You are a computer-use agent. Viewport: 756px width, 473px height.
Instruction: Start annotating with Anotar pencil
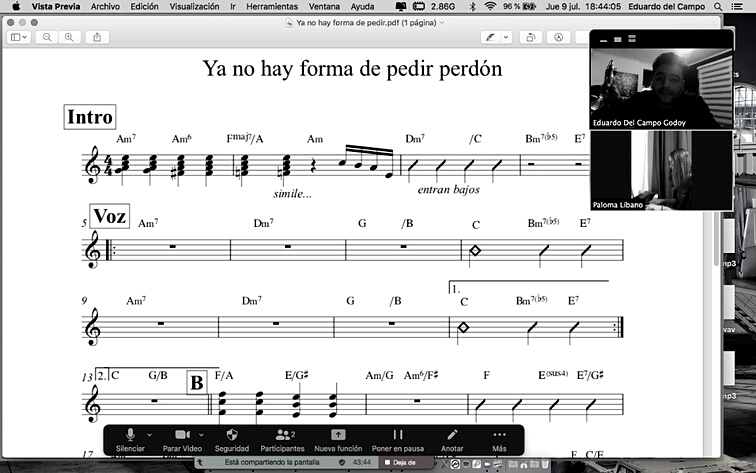452,440
